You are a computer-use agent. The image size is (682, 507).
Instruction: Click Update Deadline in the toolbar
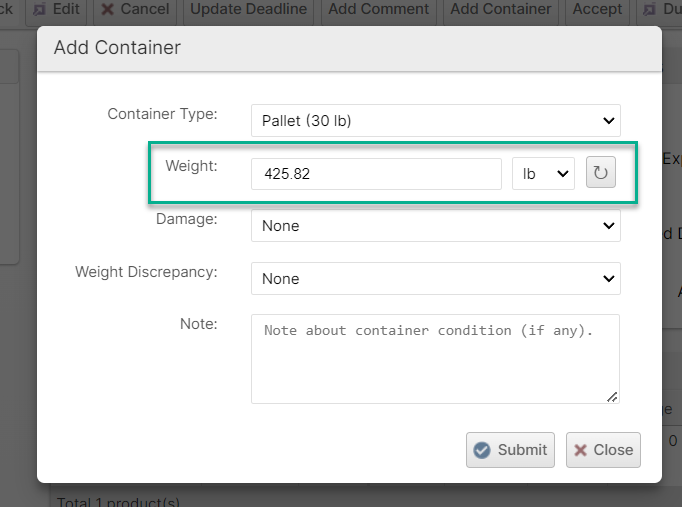(x=248, y=9)
